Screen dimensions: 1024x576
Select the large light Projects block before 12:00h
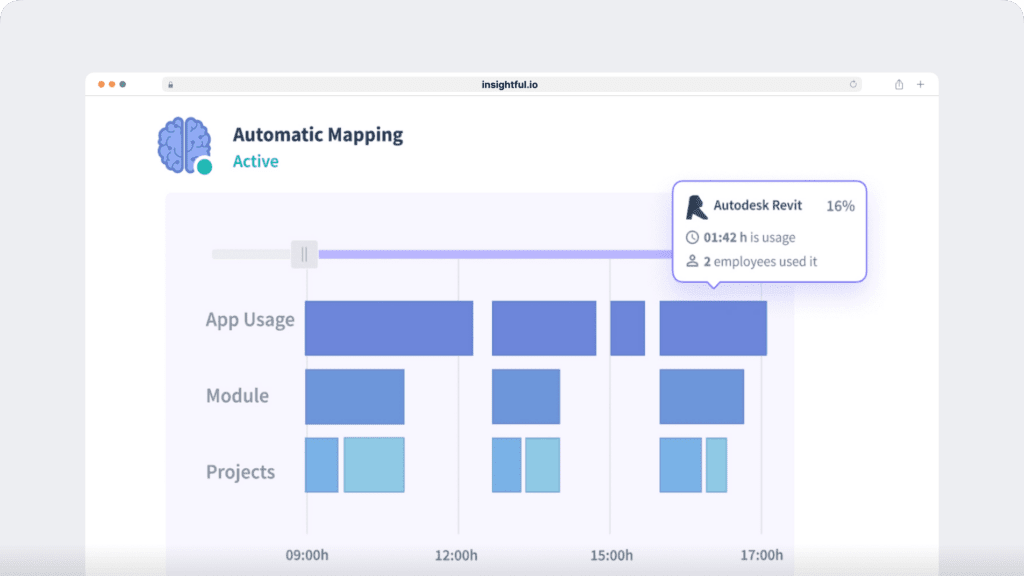click(374, 464)
